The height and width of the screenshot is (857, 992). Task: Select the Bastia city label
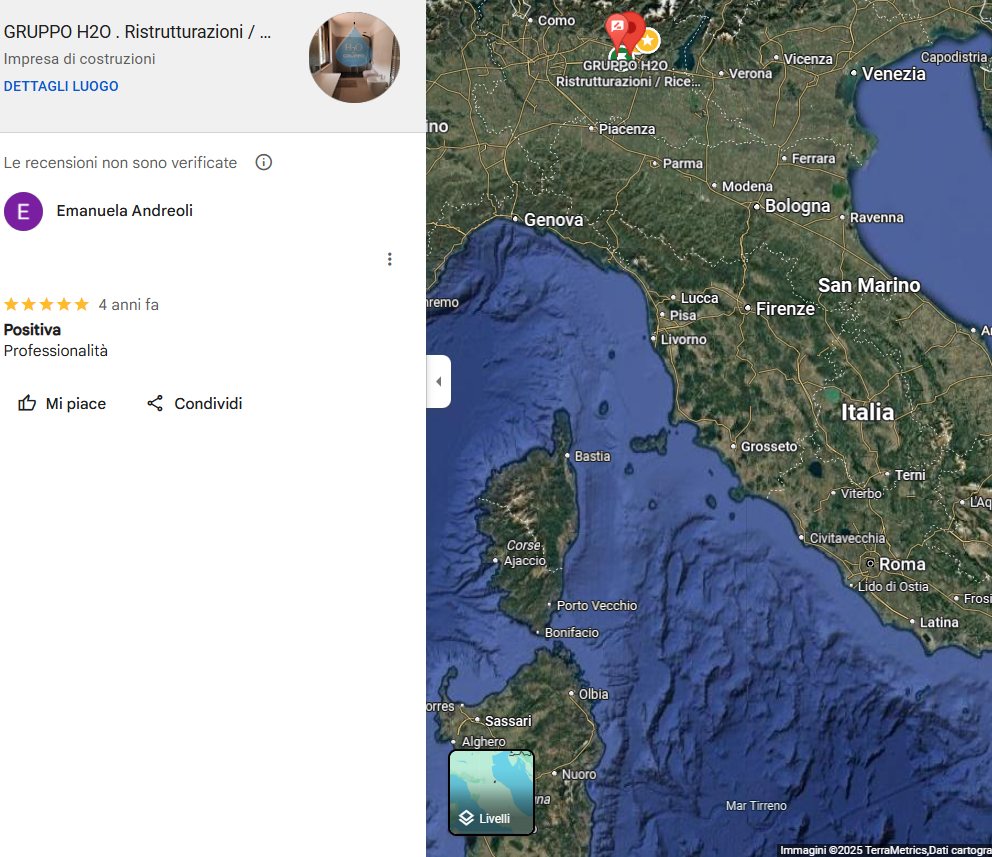pyautogui.click(x=592, y=456)
